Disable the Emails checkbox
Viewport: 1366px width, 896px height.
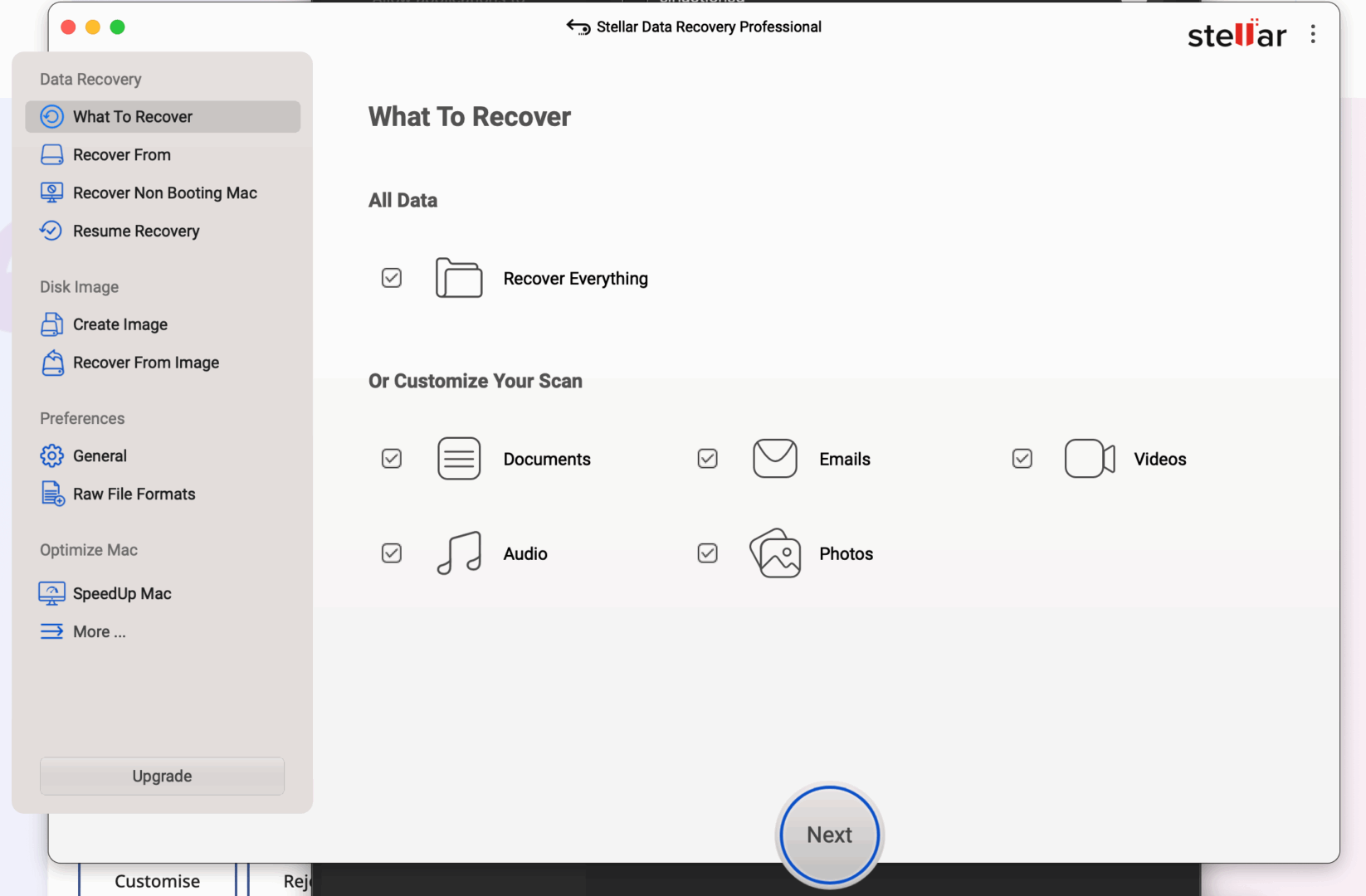pyautogui.click(x=707, y=459)
